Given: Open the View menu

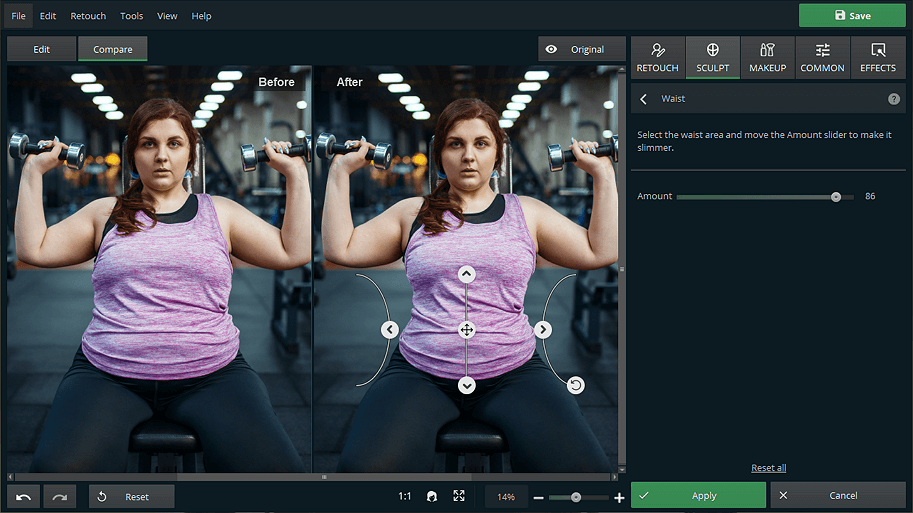Looking at the screenshot, I should point(167,16).
